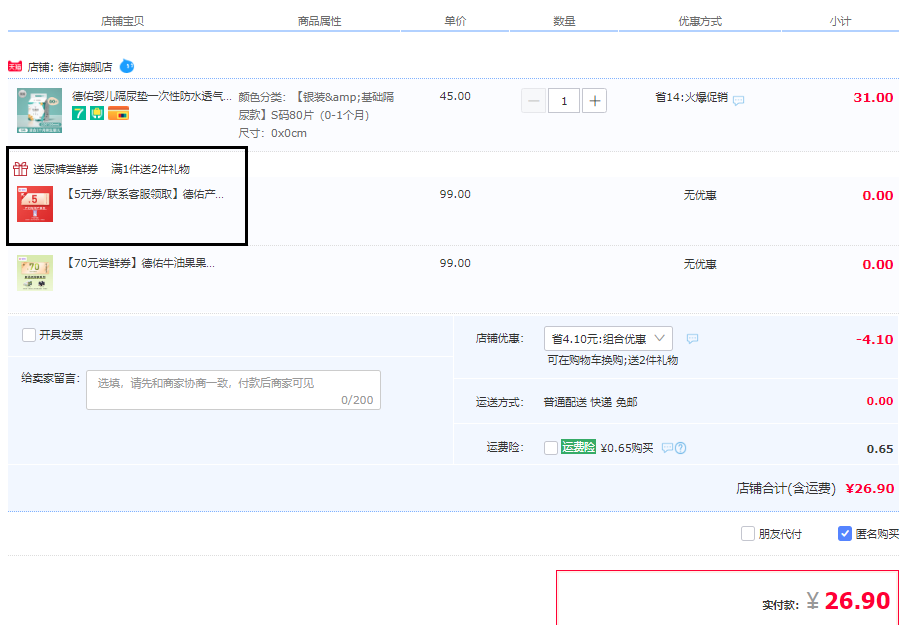The width and height of the screenshot is (904, 625).
Task: Open the comment bubble next to 火爆促销
Action: point(738,100)
